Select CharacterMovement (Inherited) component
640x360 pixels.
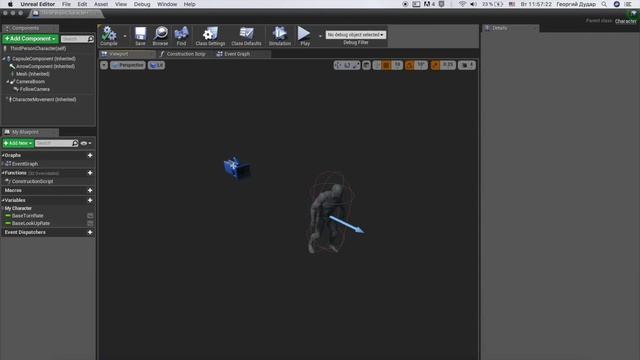coord(44,100)
